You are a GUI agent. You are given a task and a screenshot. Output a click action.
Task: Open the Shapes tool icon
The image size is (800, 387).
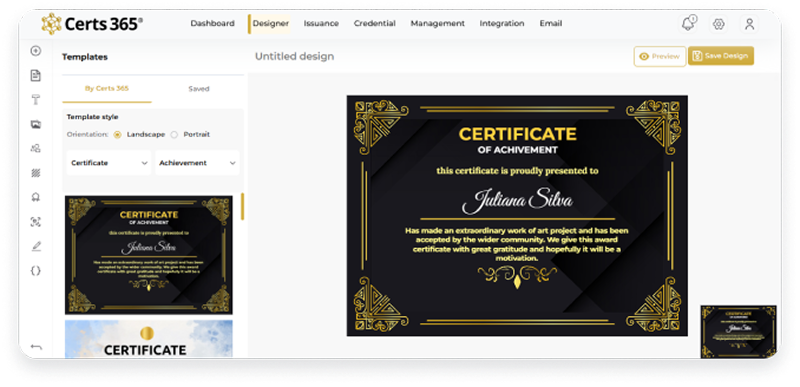coord(36,148)
